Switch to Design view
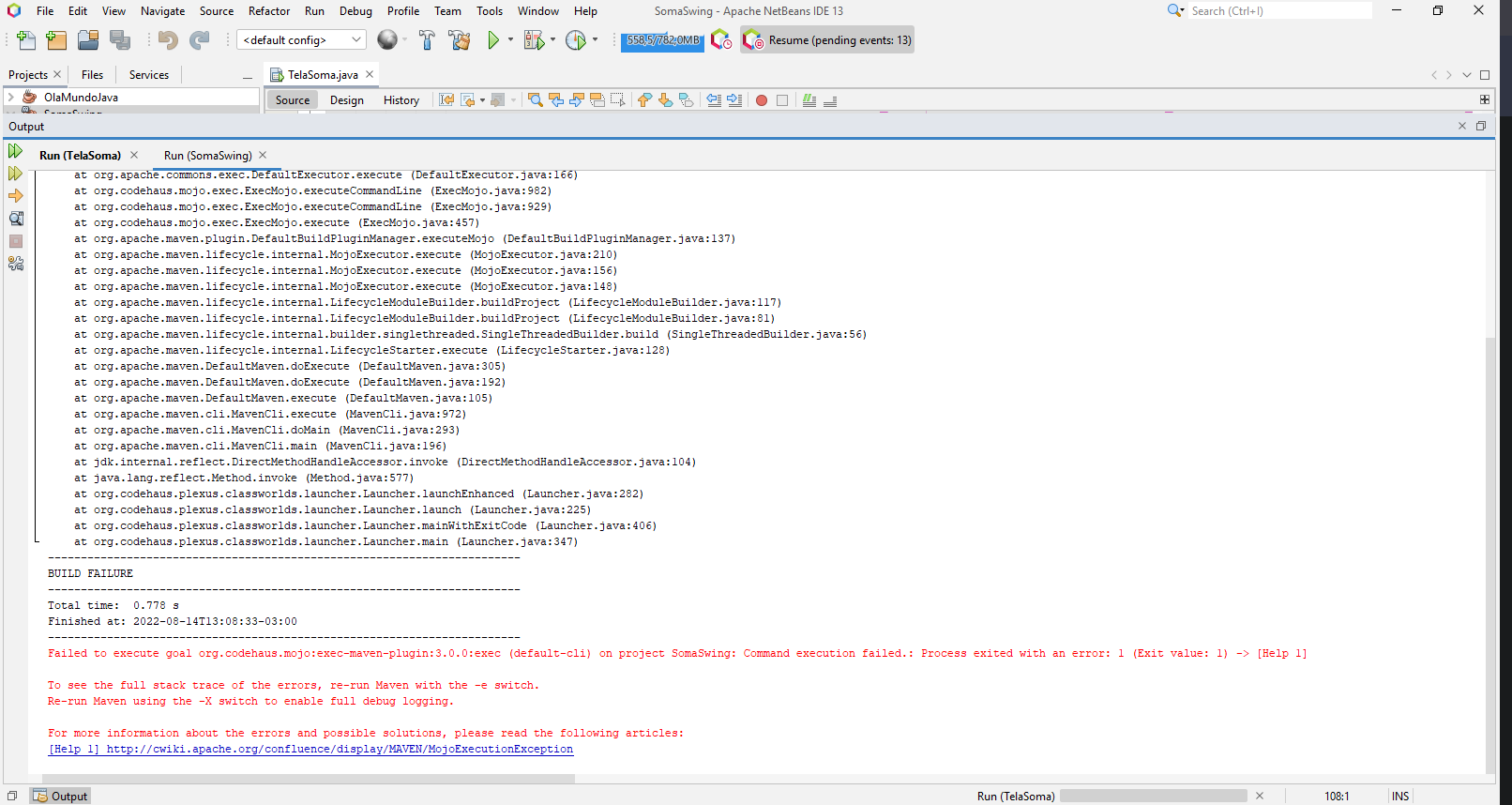Image resolution: width=1512 pixels, height=805 pixels. (x=347, y=100)
